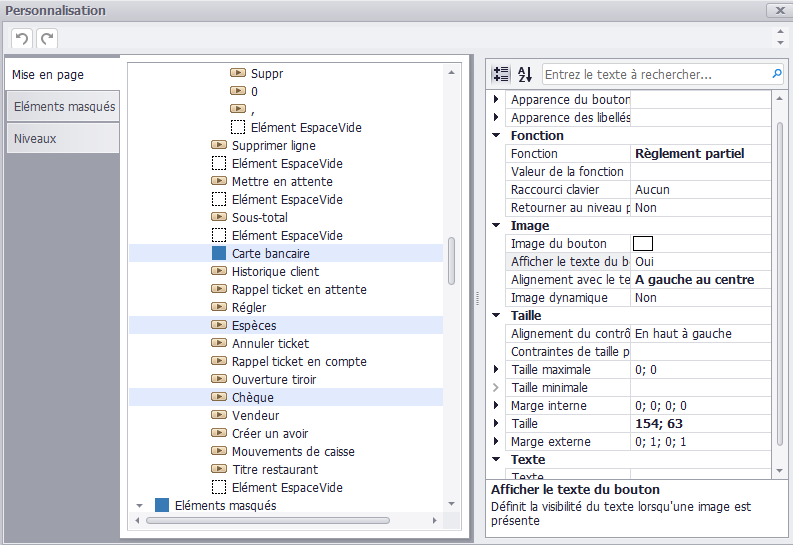
Task: Click the magnifier search icon
Action: point(777,74)
